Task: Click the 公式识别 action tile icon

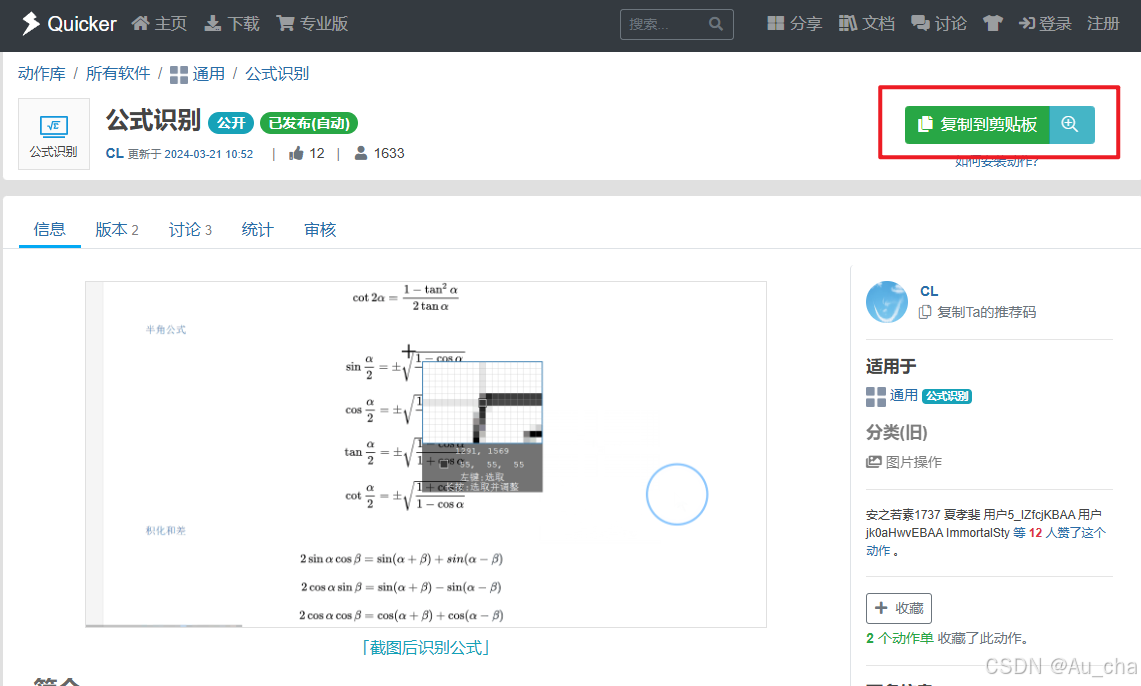Action: click(53, 128)
